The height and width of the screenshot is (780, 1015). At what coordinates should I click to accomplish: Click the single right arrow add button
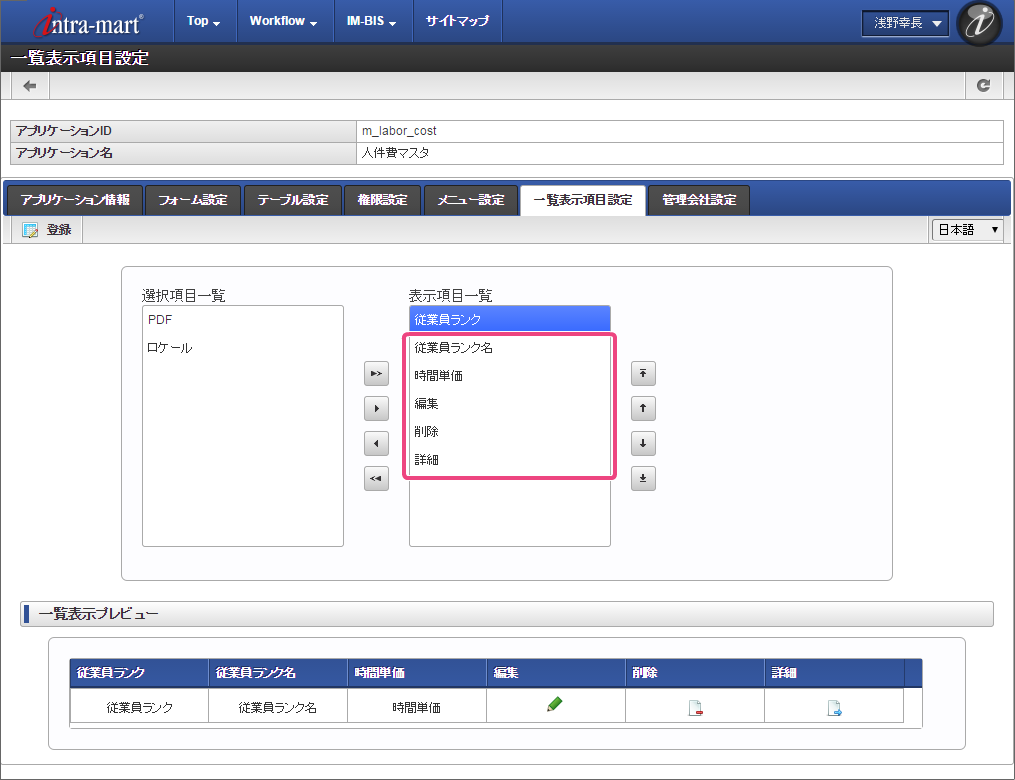click(x=376, y=408)
